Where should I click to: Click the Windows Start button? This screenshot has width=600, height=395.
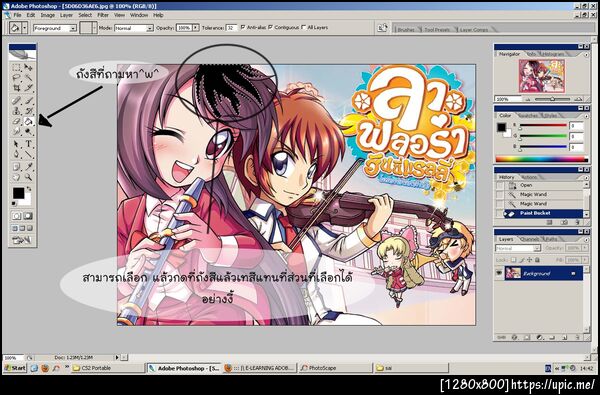15,368
